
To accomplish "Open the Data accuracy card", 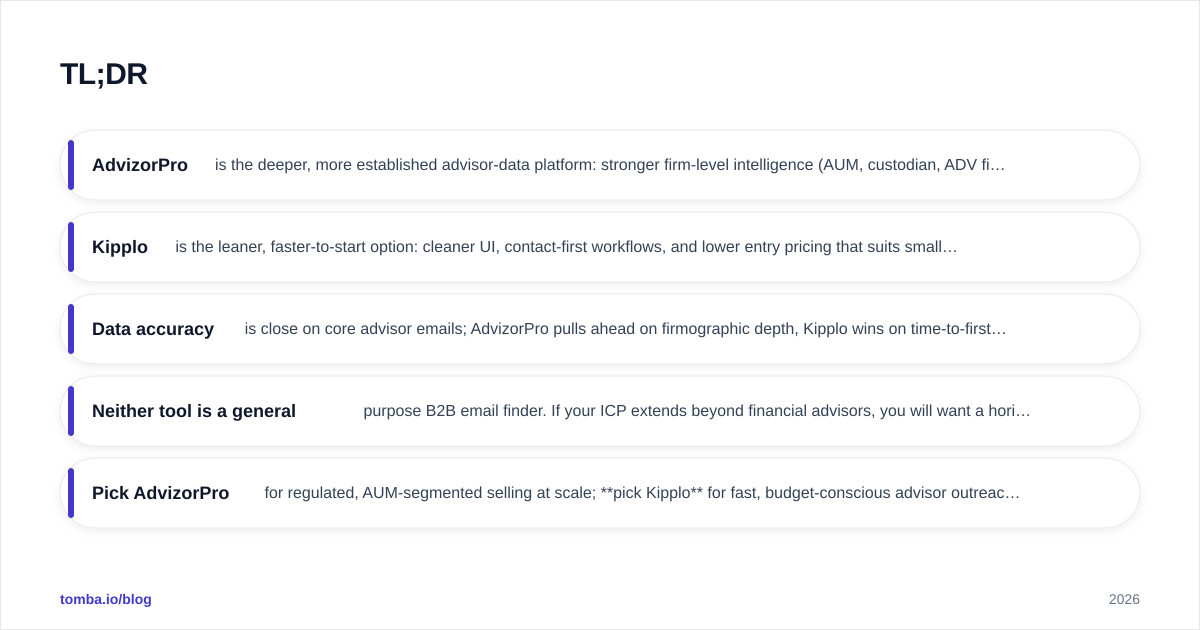I will tap(600, 329).
